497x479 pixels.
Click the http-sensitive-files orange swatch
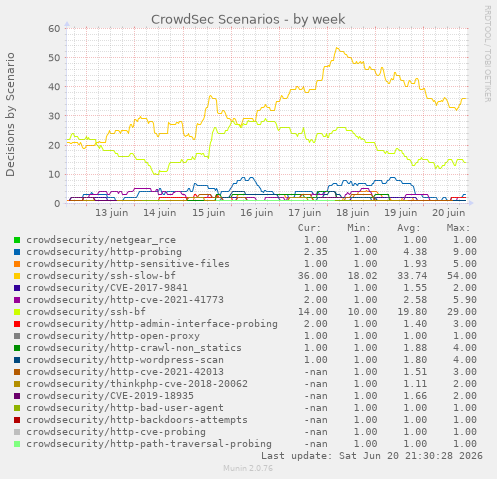pyautogui.click(x=17, y=264)
